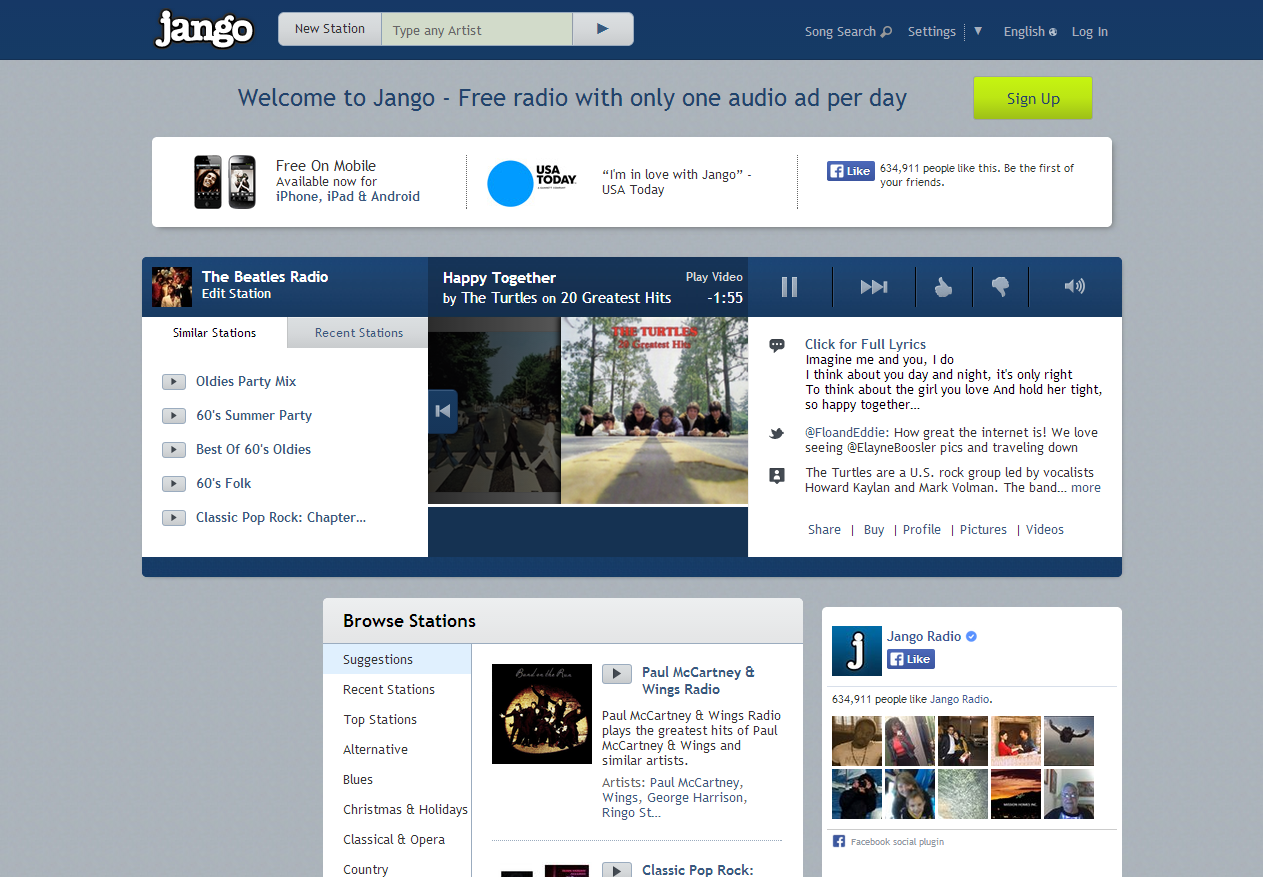The width and height of the screenshot is (1263, 877).
Task: Like Jango Radio on Facebook
Action: click(x=910, y=659)
